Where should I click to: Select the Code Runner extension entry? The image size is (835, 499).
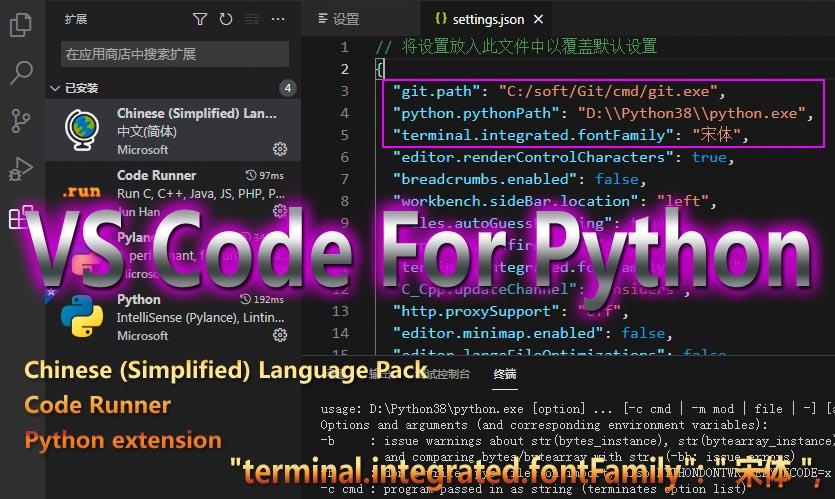pos(173,192)
